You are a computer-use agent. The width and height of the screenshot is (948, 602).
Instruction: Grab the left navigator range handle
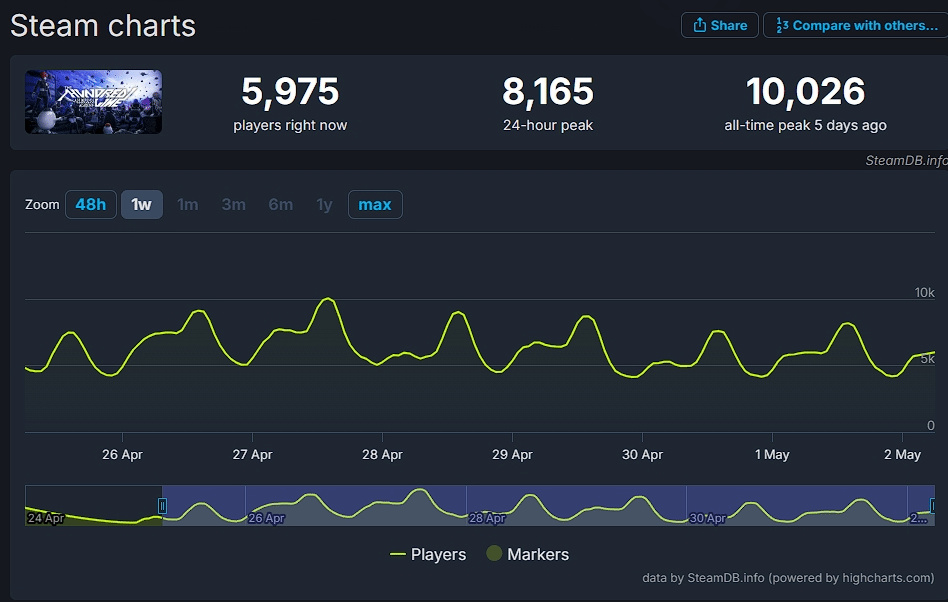(x=162, y=505)
